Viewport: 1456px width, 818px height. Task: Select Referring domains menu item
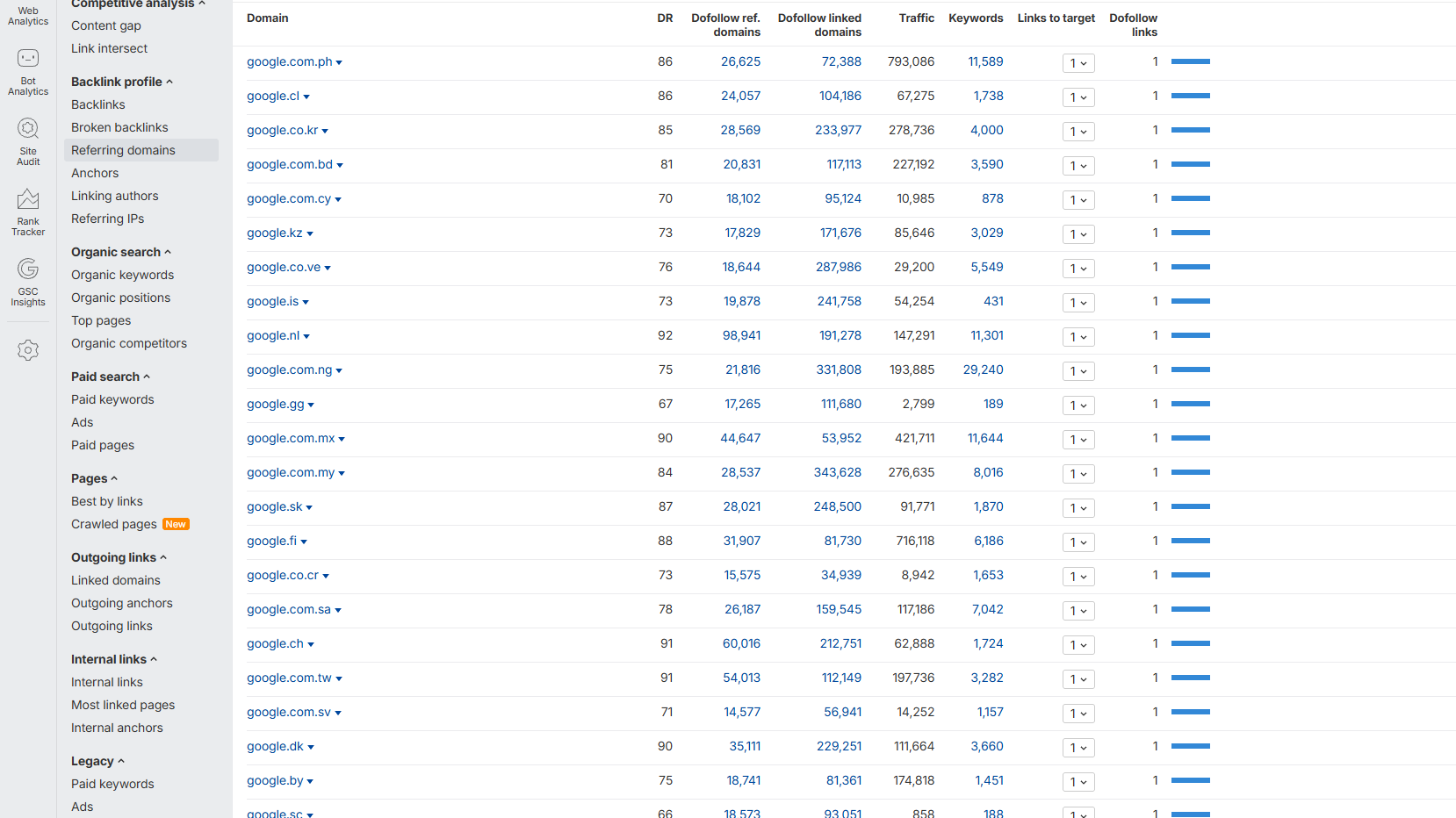coord(141,150)
